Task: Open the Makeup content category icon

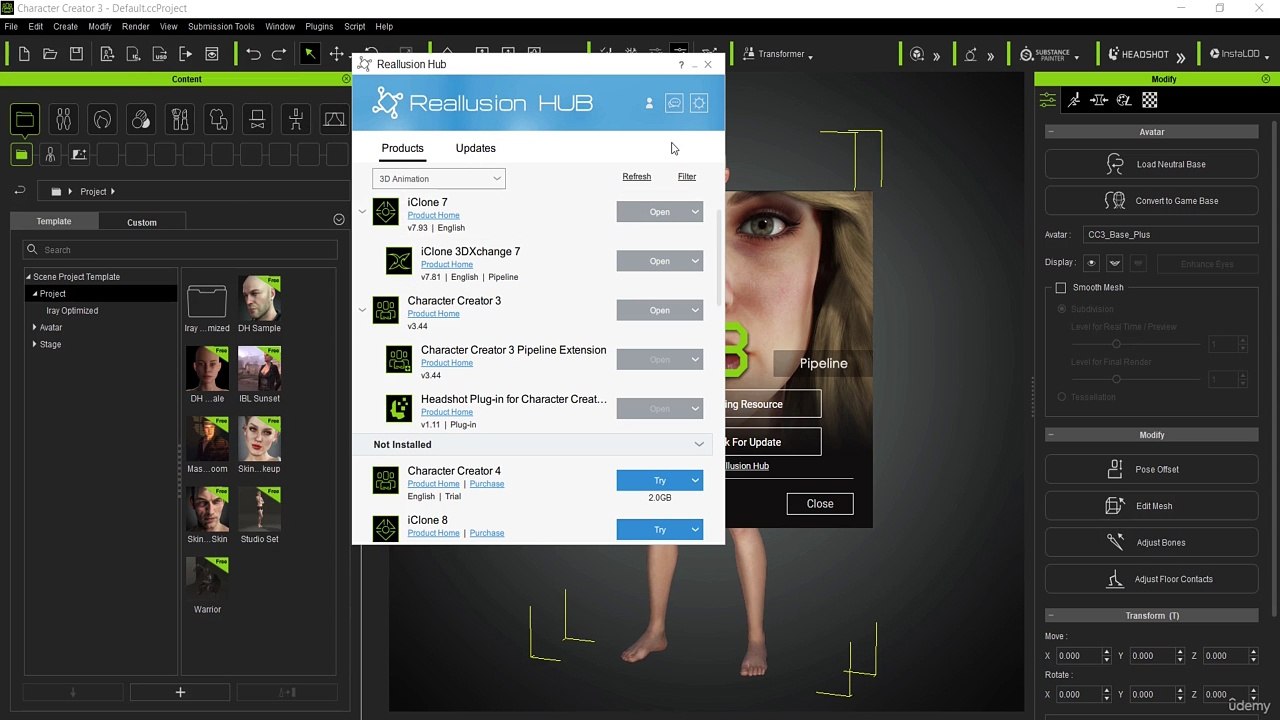Action: pyautogui.click(x=180, y=120)
